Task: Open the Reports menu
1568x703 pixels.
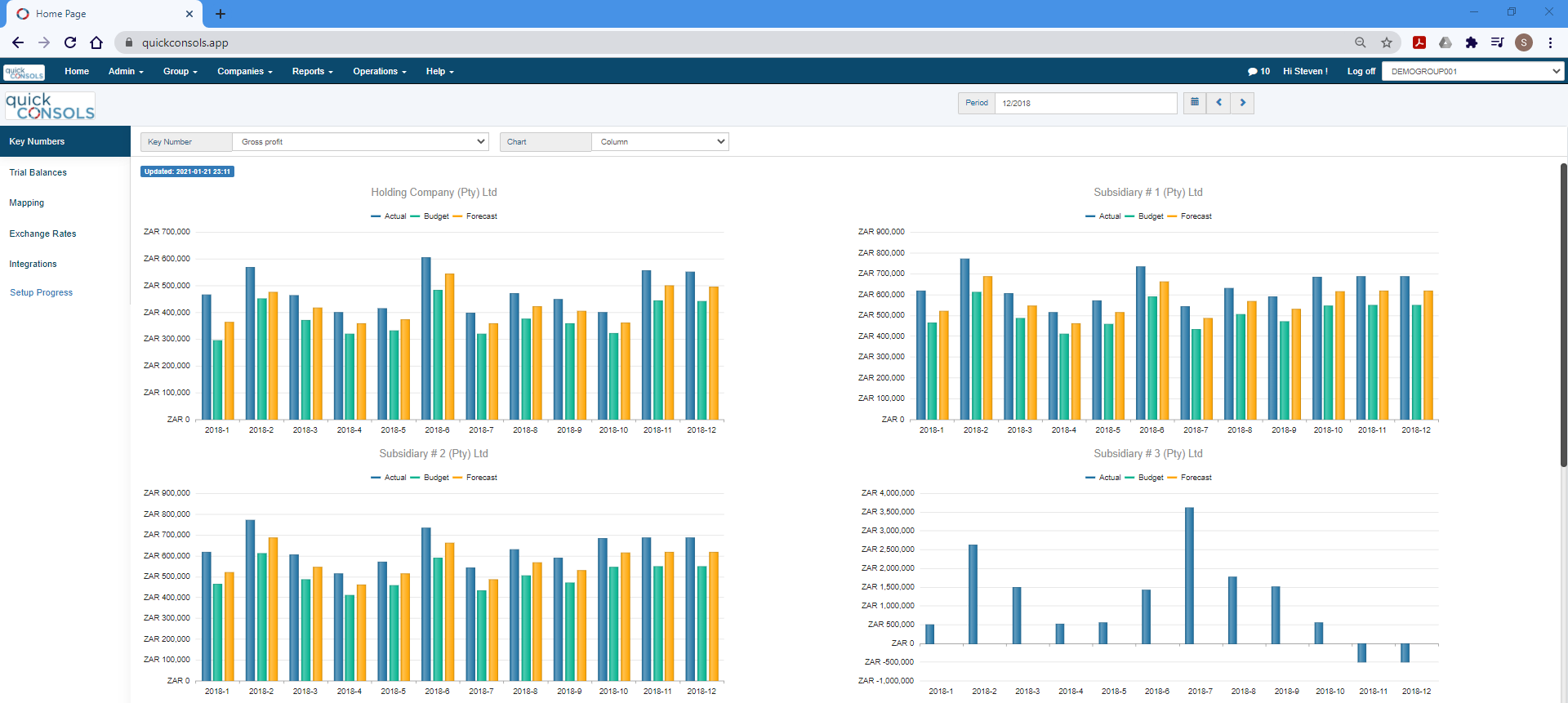Action: (312, 72)
